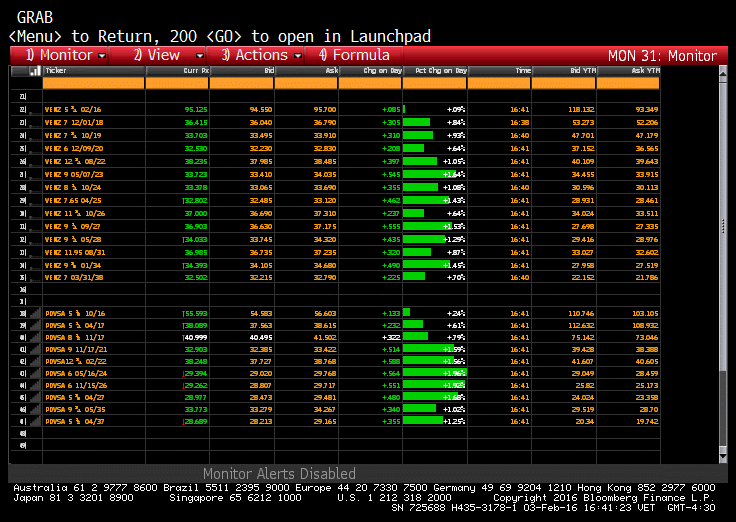Focus the orange filter field under Bid
The image size is (736, 522).
pyautogui.click(x=241, y=83)
